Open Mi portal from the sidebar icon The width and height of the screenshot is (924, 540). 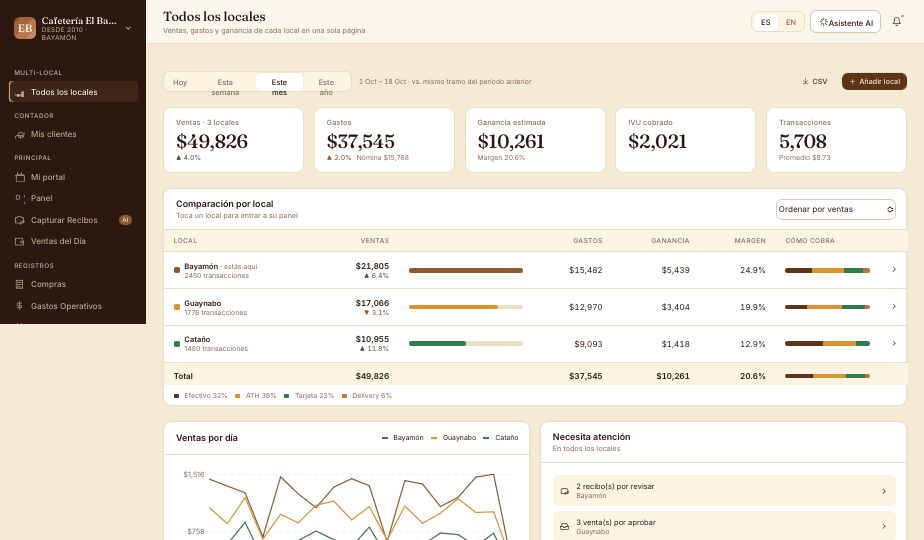tap(19, 177)
